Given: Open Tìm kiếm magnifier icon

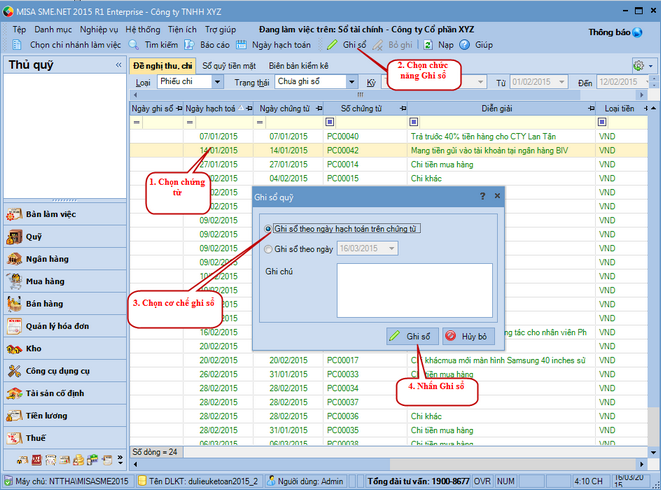Looking at the screenshot, I should [134, 45].
